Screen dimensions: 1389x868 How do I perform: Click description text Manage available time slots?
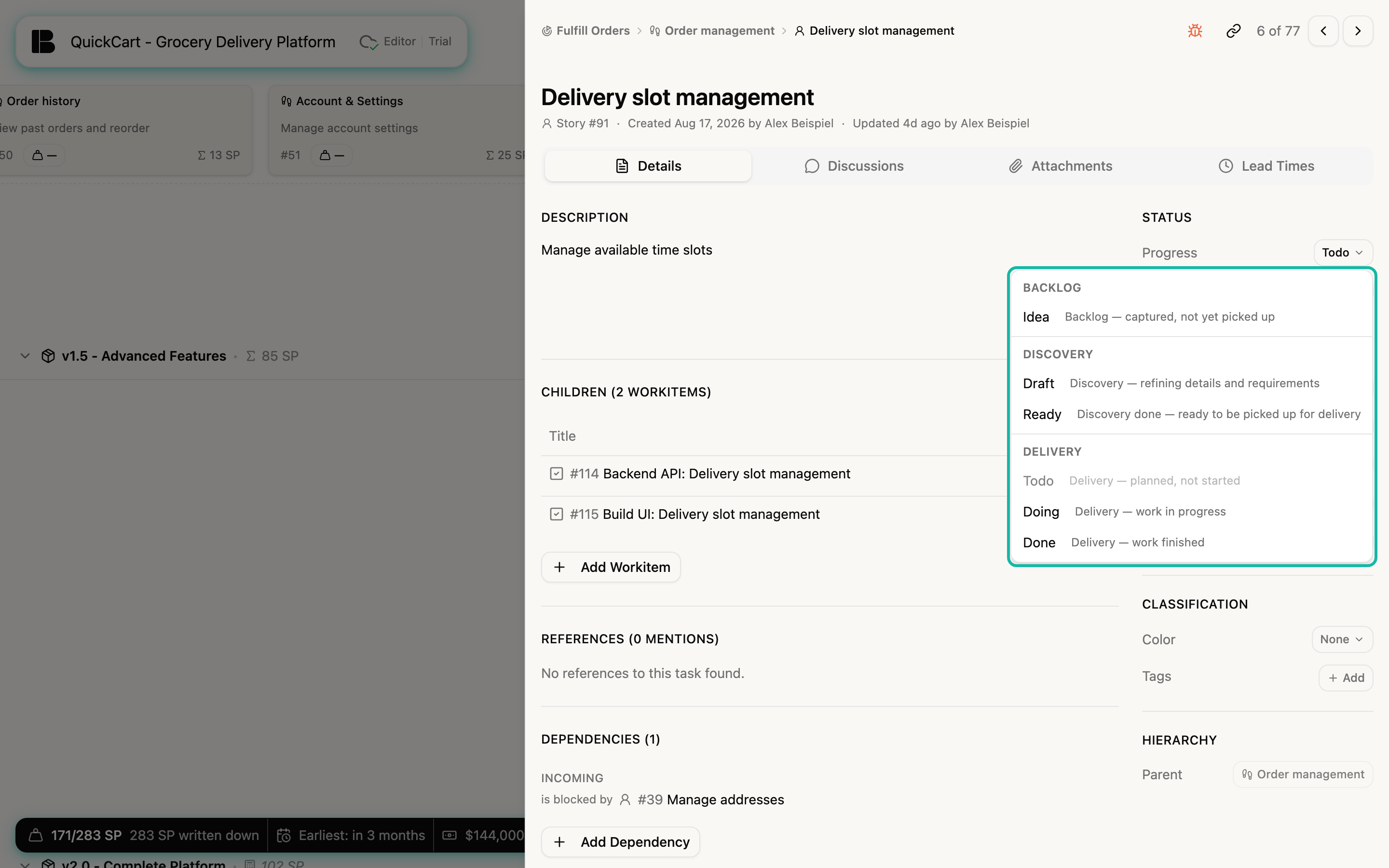pyautogui.click(x=626, y=250)
